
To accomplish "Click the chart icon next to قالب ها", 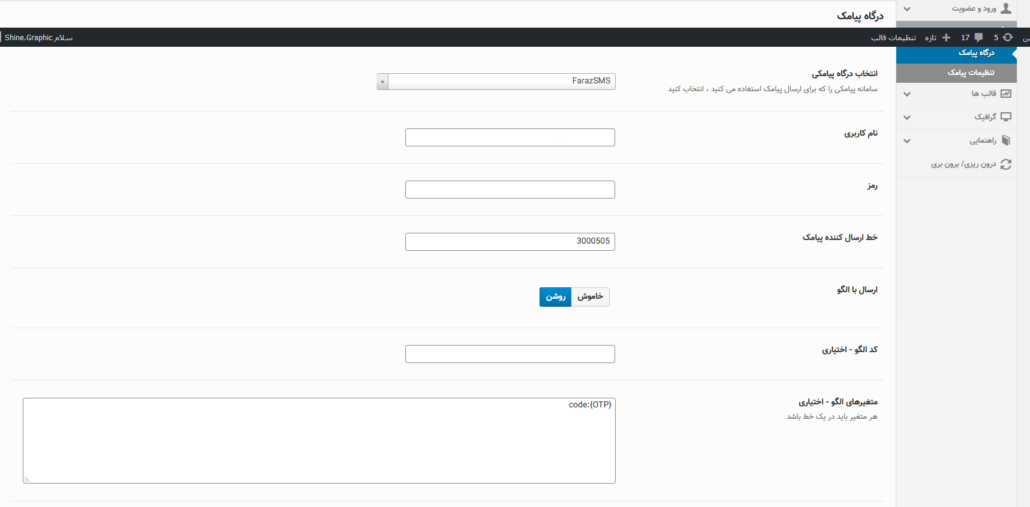I will click(x=1006, y=94).
